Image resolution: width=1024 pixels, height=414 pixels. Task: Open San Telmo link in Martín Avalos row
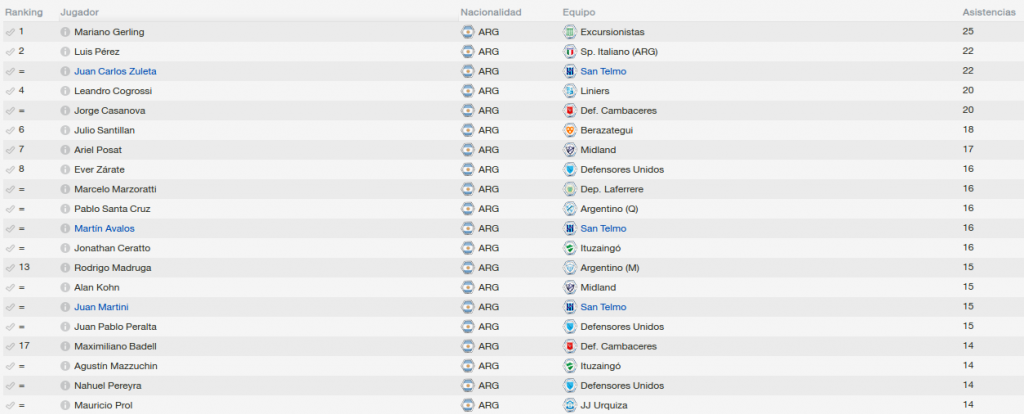(603, 229)
